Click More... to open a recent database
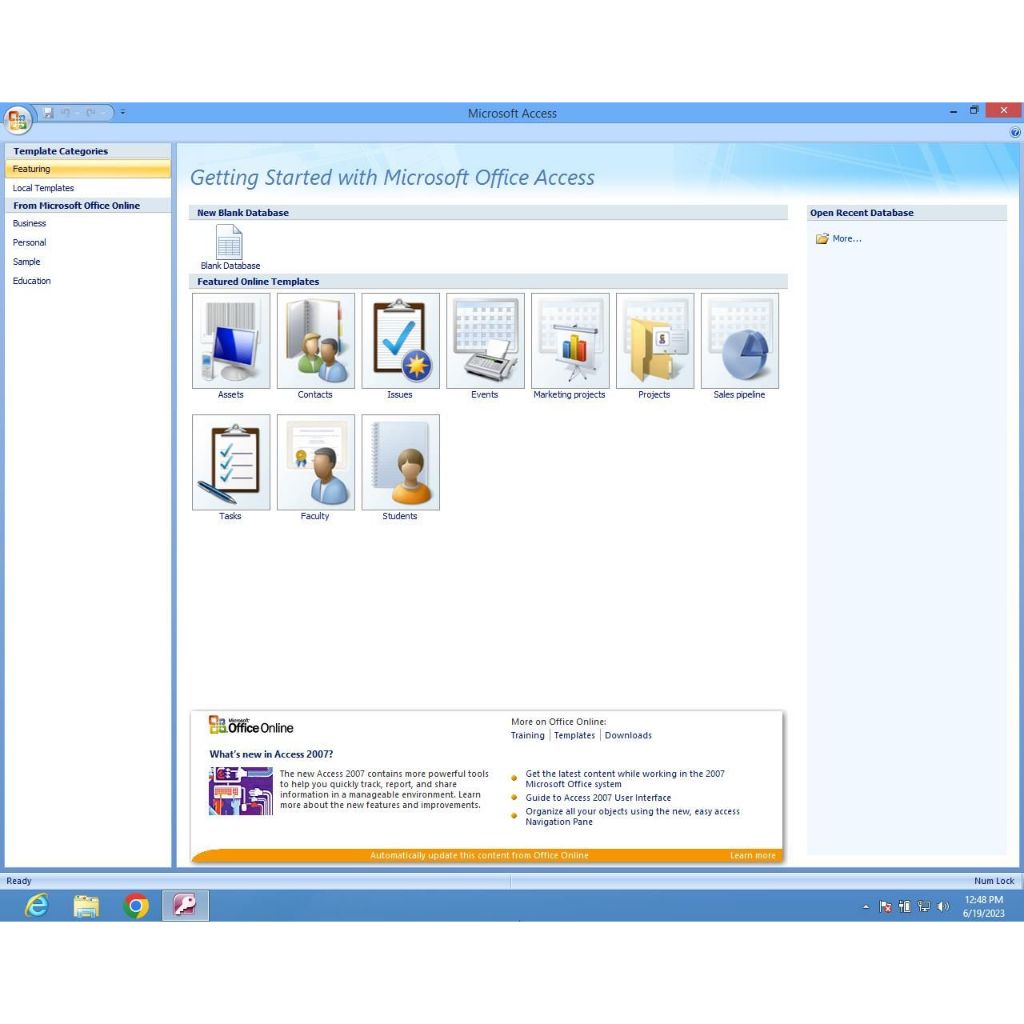This screenshot has height=1024, width=1024. [x=839, y=239]
